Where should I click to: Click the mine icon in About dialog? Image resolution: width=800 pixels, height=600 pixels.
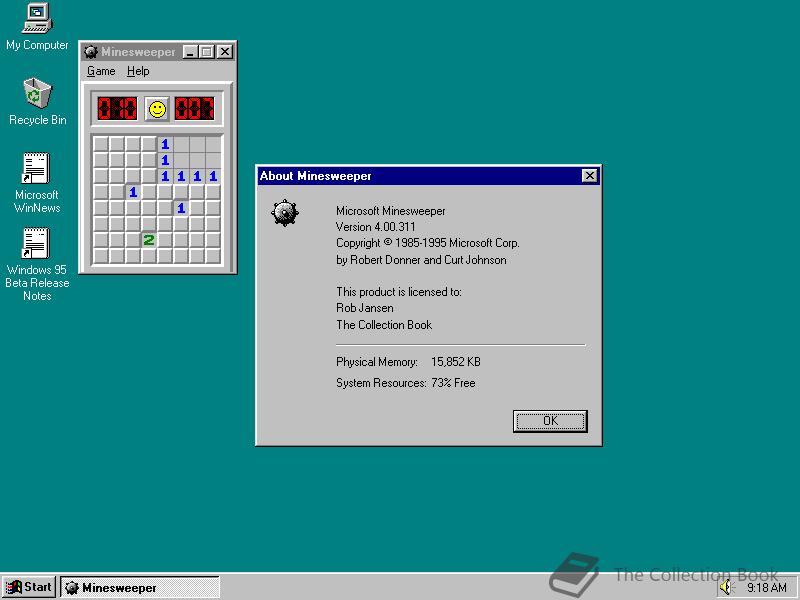tap(285, 213)
